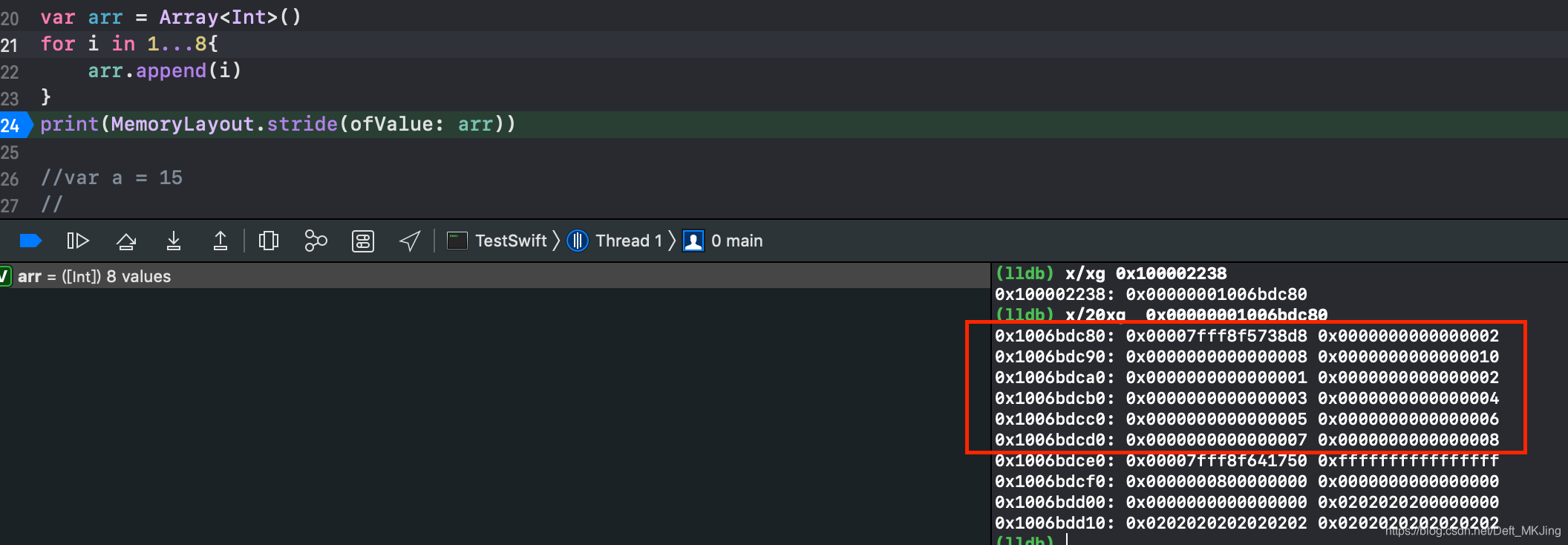Open Debug View Hierarchy button
1568x545 pixels.
point(268,241)
